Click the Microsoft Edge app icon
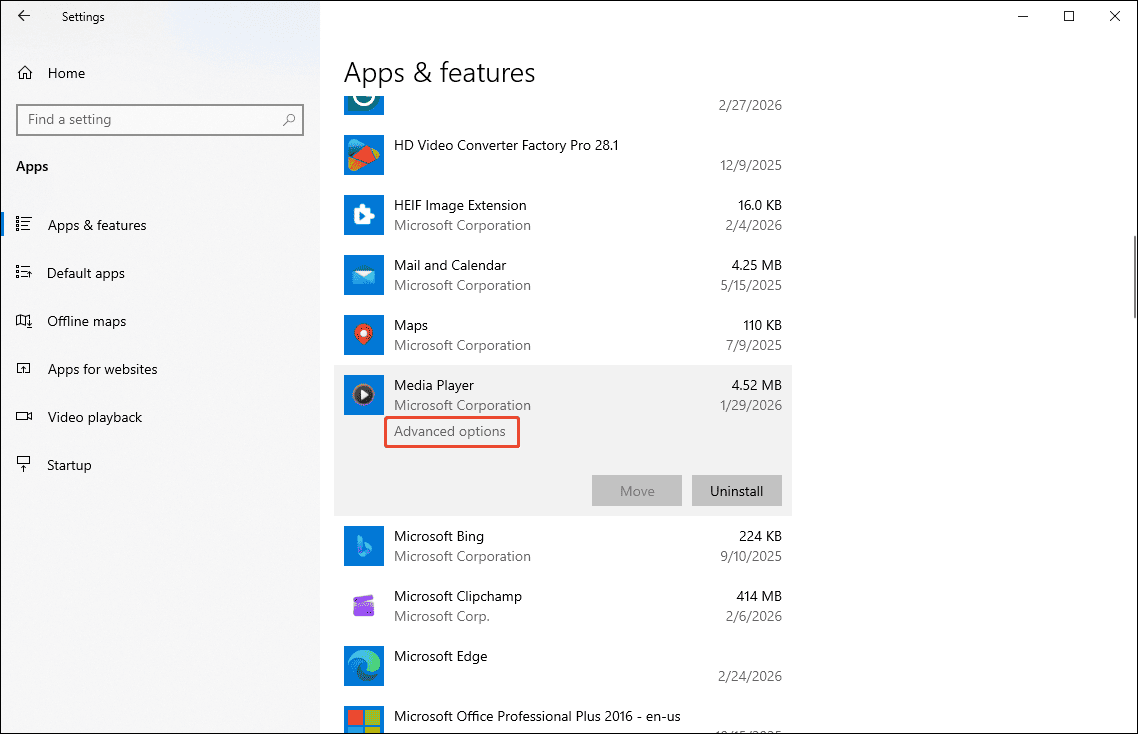 point(363,666)
